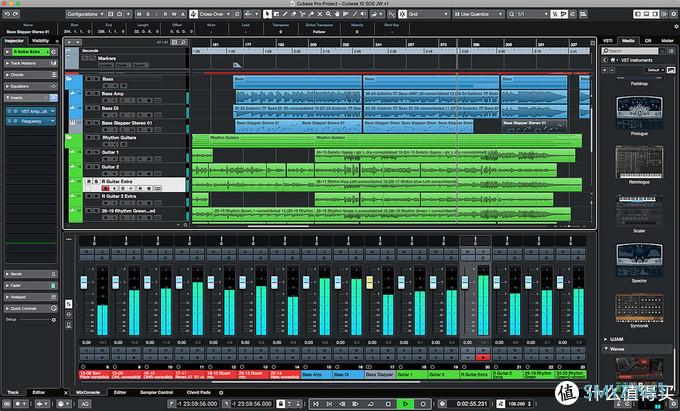Select the Draw pencil tool
Viewport: 680px width, 411px height.
coord(285,14)
